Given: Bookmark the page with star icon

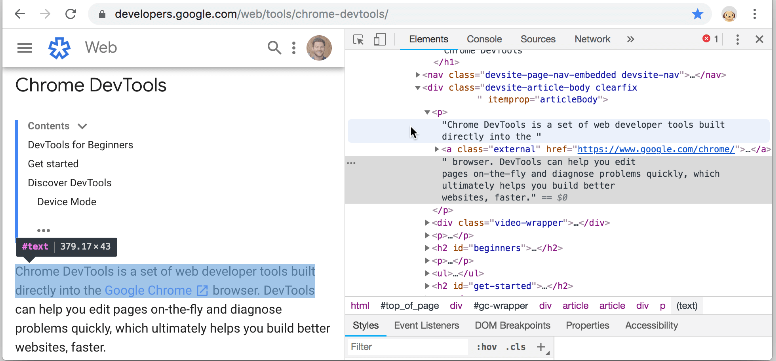Looking at the screenshot, I should pos(697,14).
